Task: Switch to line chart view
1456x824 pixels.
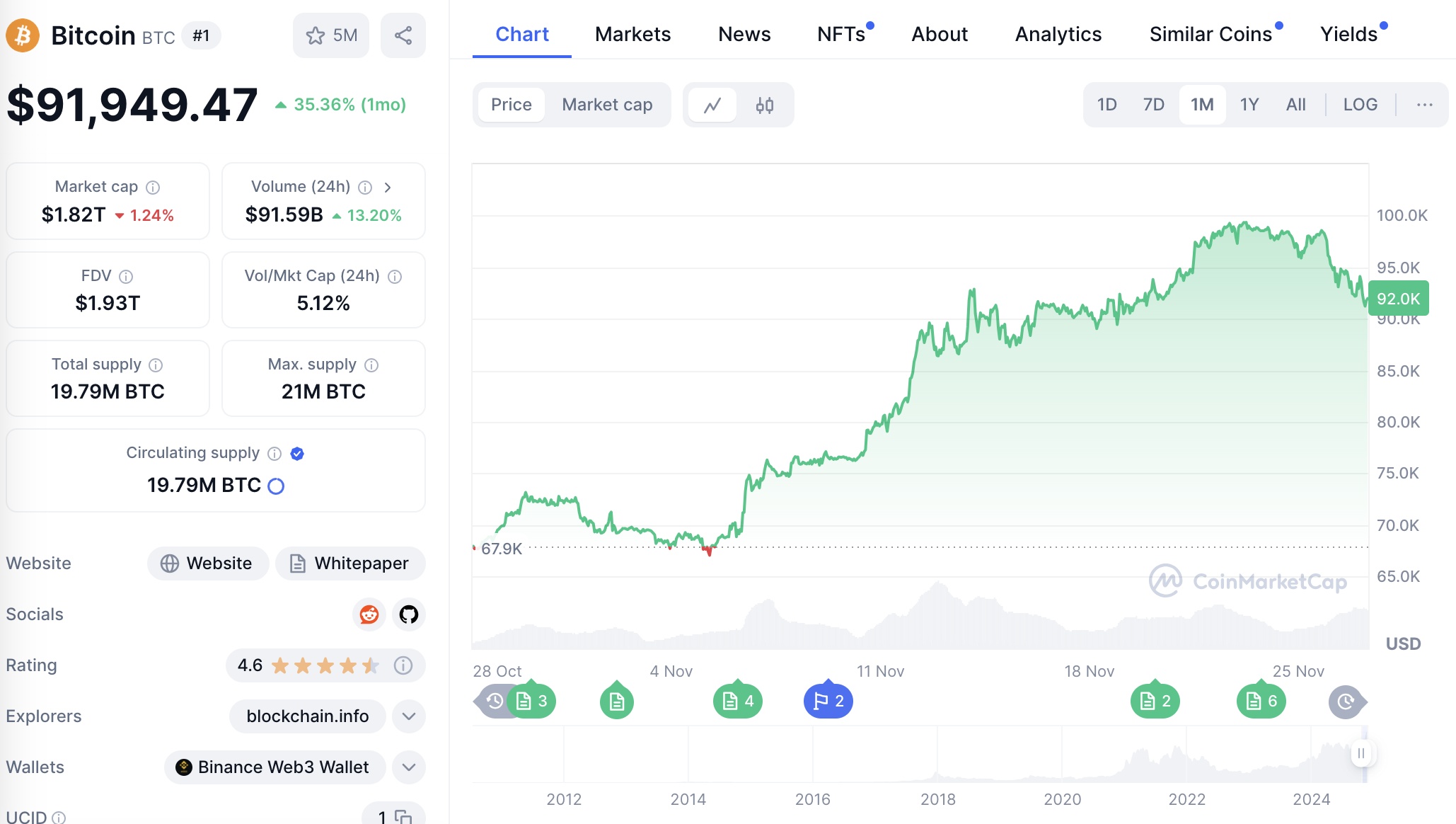Action: [712, 105]
